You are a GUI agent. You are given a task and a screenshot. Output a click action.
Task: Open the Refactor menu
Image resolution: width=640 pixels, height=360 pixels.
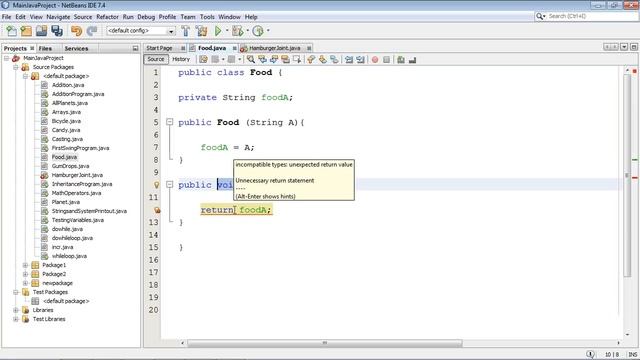(x=107, y=17)
